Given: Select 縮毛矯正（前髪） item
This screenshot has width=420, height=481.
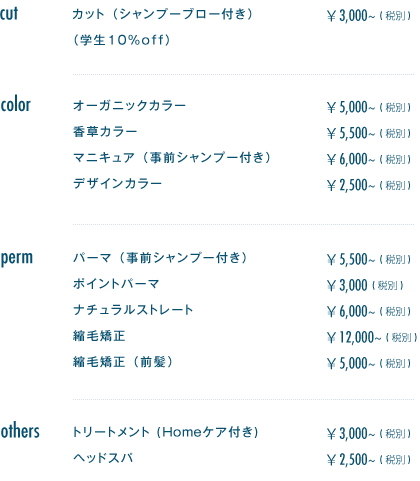Looking at the screenshot, I should click(x=123, y=362).
